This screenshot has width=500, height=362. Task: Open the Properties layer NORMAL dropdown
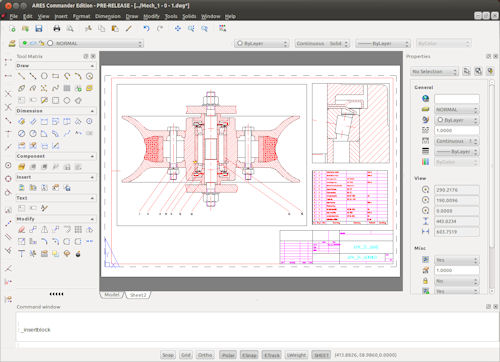[457, 110]
